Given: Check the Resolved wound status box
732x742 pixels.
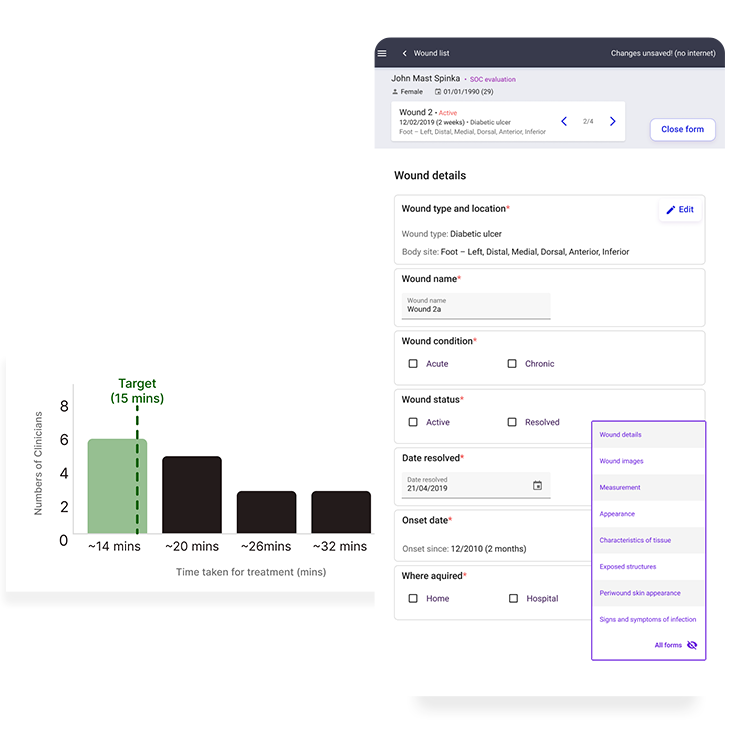Looking at the screenshot, I should point(512,422).
